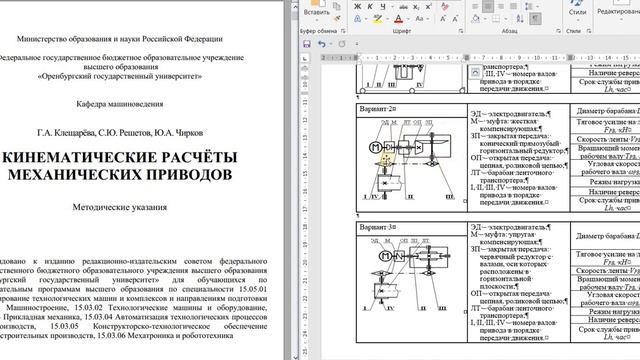Viewport: 640px width, 360px height.
Task: Toggle bold formatting (Ж)
Action: [x=358, y=7]
